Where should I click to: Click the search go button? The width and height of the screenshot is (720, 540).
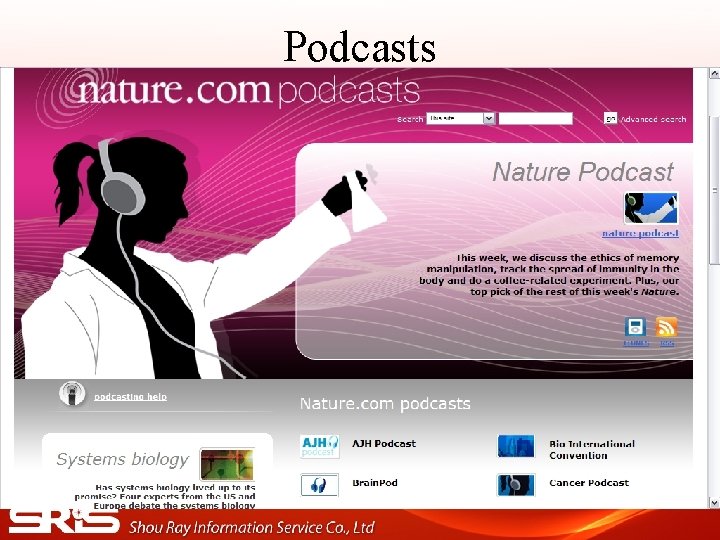coord(610,118)
